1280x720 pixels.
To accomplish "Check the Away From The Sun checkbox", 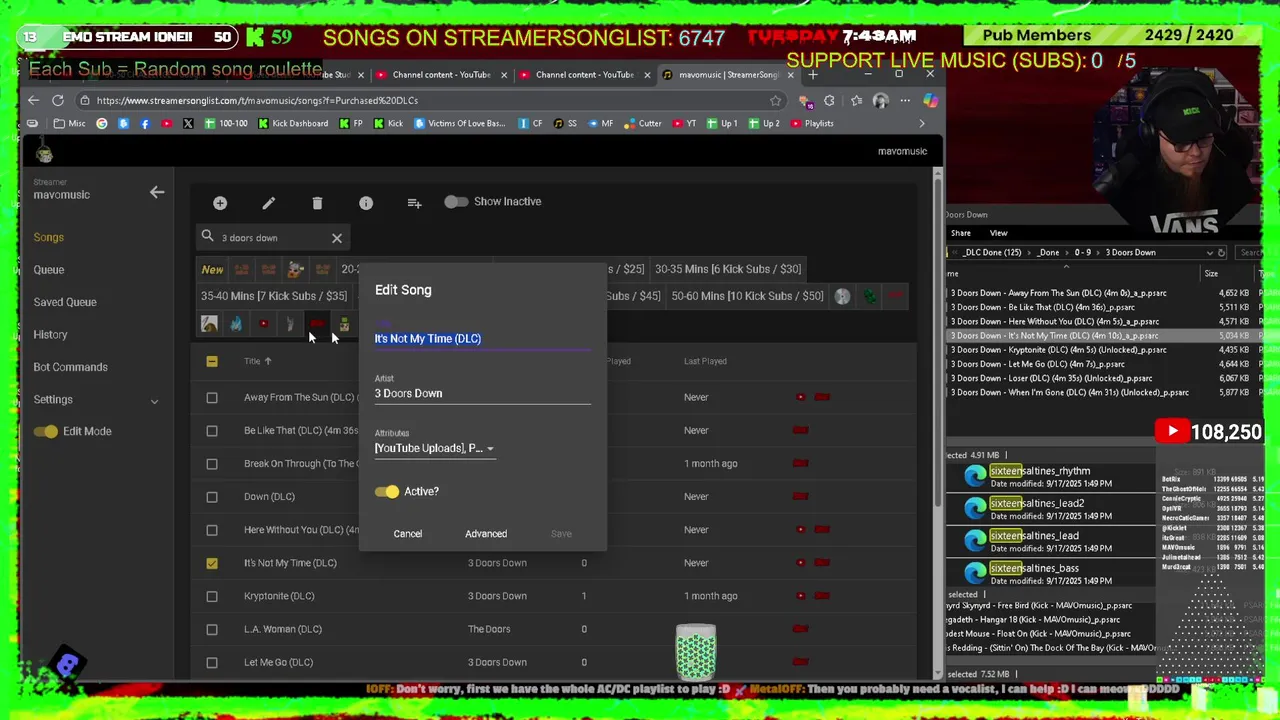I will 212,398.
